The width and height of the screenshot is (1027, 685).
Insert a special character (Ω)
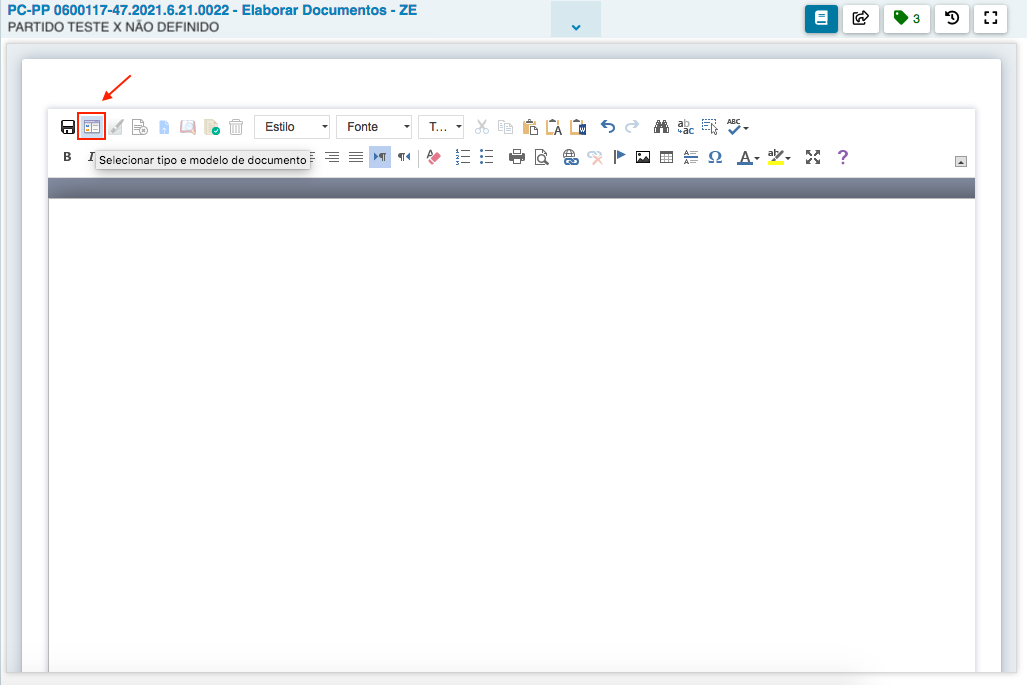pos(714,157)
